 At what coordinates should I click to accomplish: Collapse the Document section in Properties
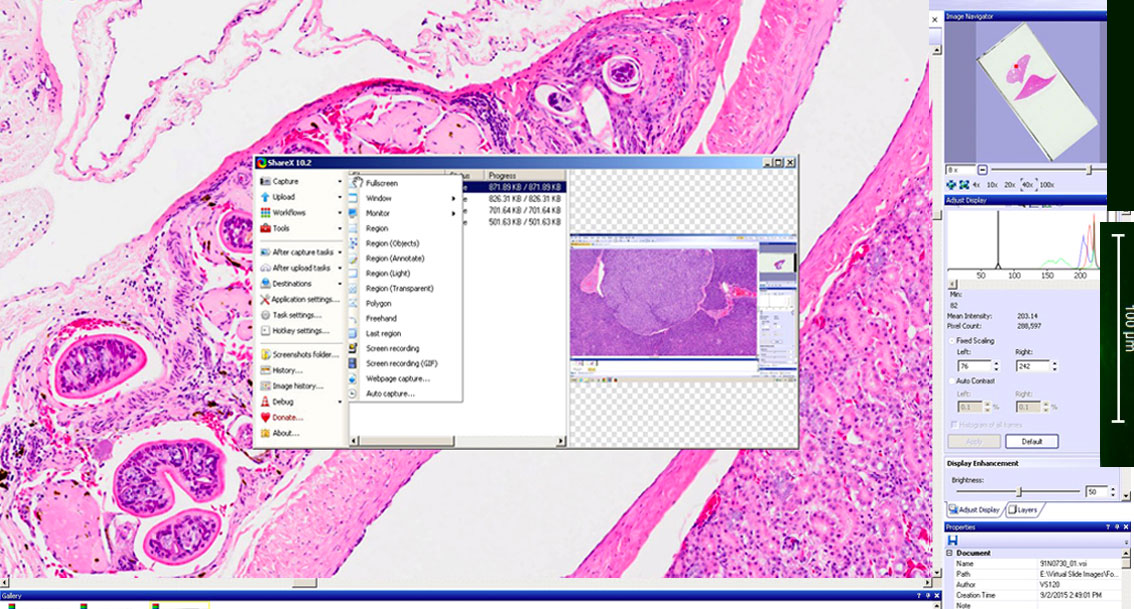tap(949, 553)
